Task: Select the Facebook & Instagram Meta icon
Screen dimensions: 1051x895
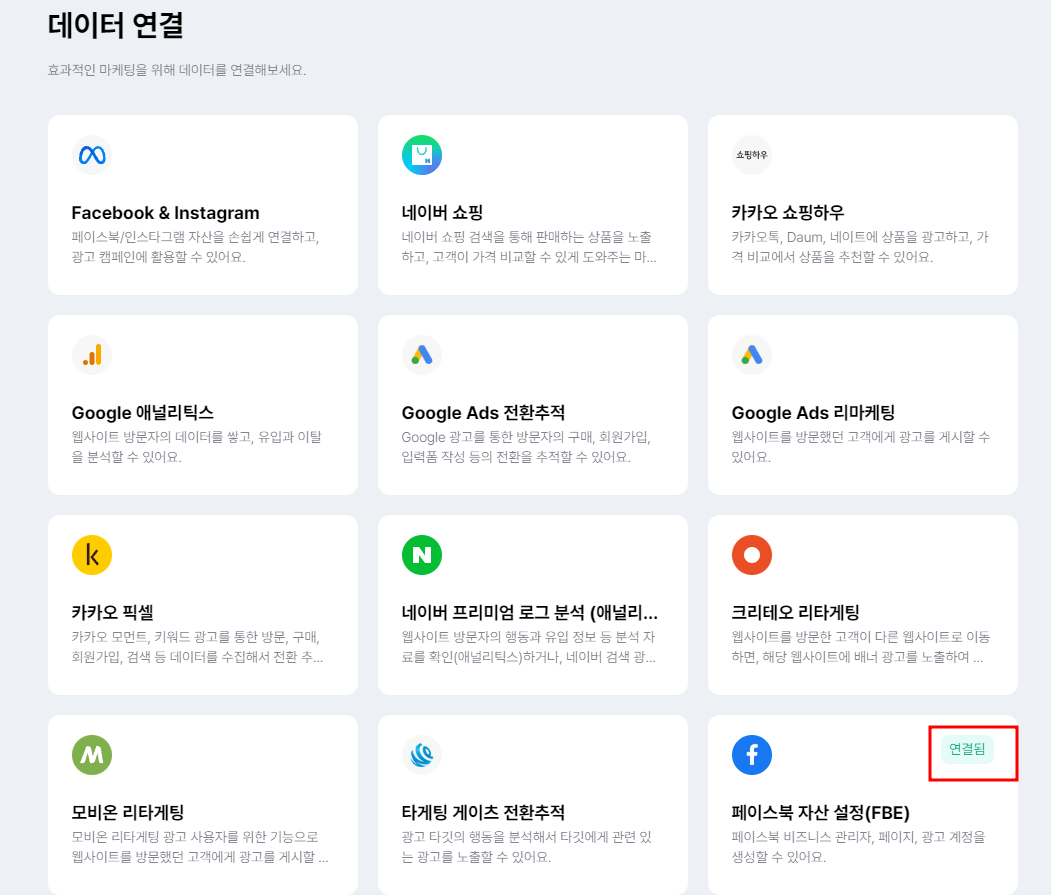Action: pyautogui.click(x=92, y=155)
